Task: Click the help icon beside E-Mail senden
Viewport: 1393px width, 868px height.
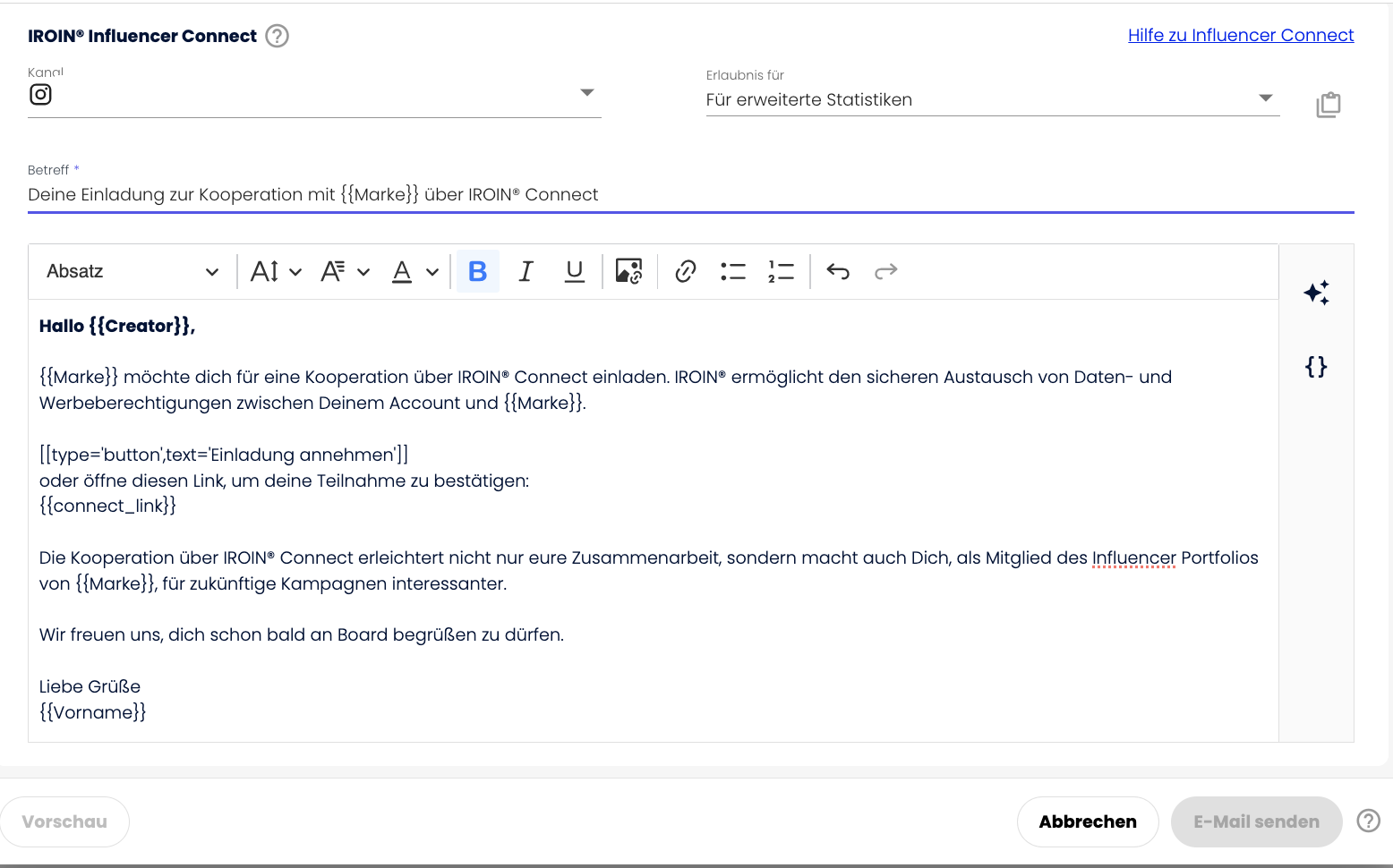Action: click(1369, 821)
